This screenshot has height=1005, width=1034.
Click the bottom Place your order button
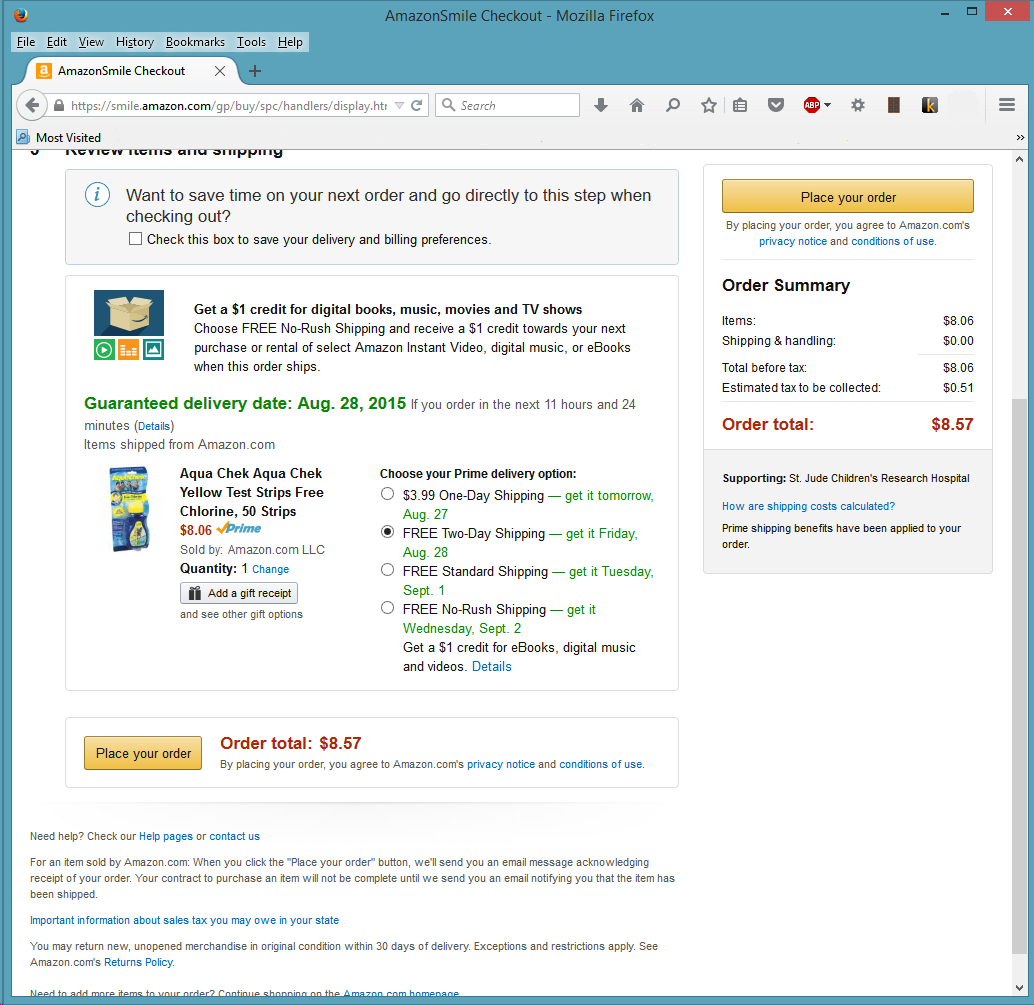pyautogui.click(x=143, y=753)
